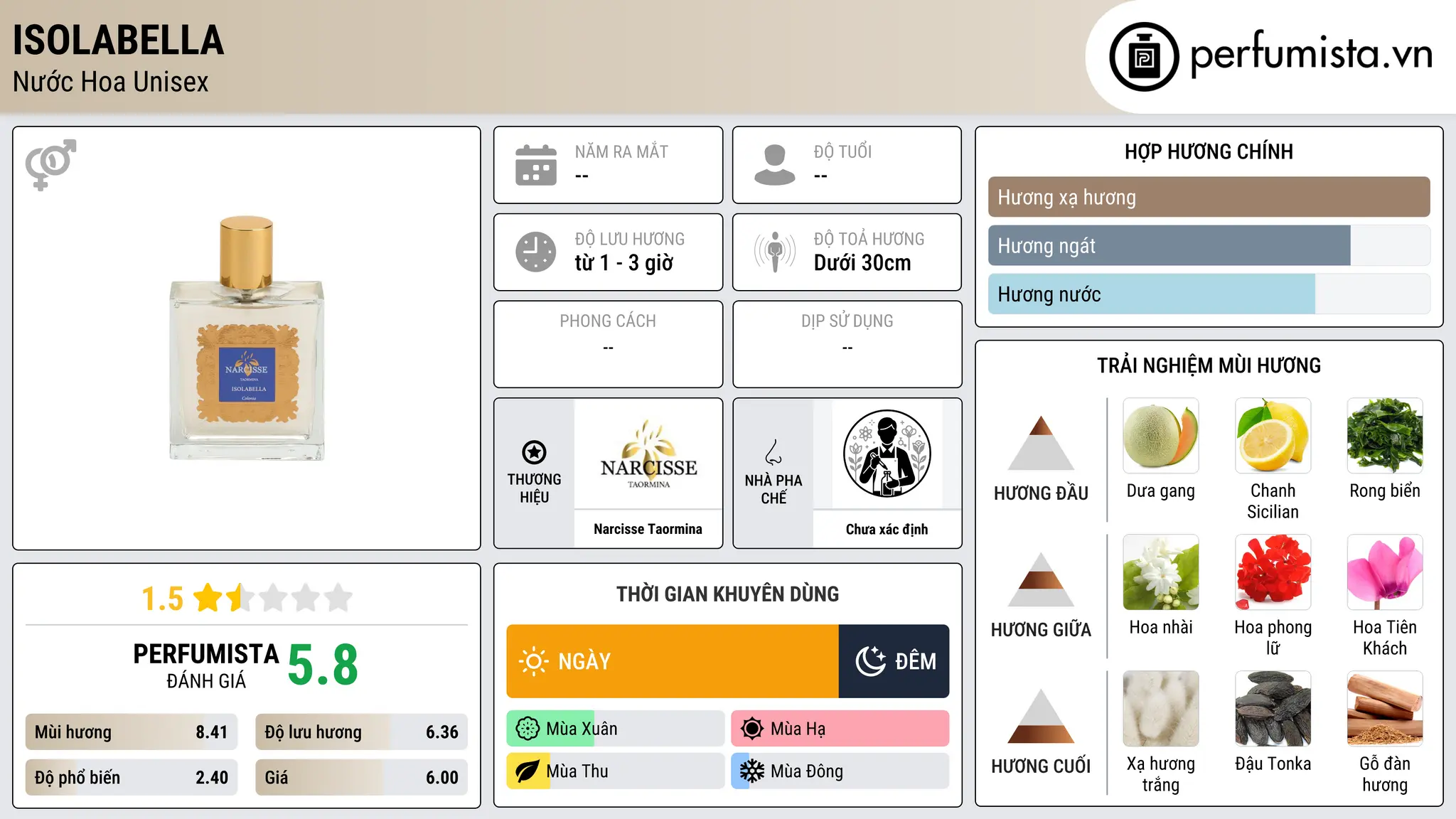Screen dimensions: 1456x819
Task: Click the Perfumista Đánh giá label
Action: coord(206,665)
